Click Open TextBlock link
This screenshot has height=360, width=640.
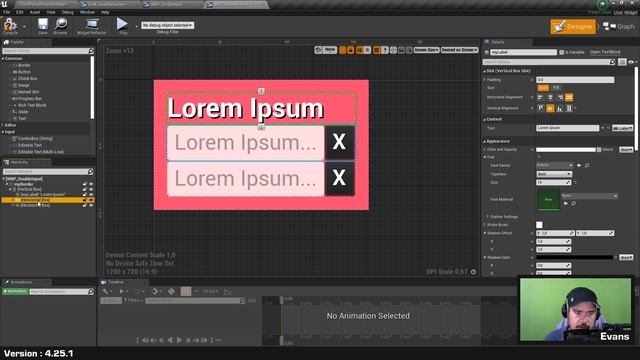tap(605, 52)
